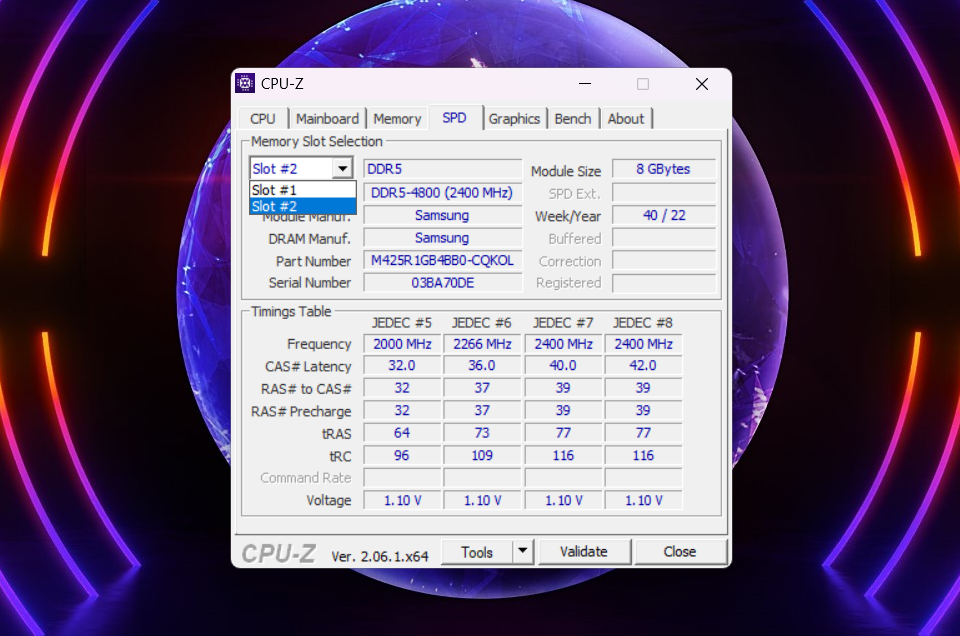Click tRC value 96
This screenshot has height=636, width=960.
[402, 456]
